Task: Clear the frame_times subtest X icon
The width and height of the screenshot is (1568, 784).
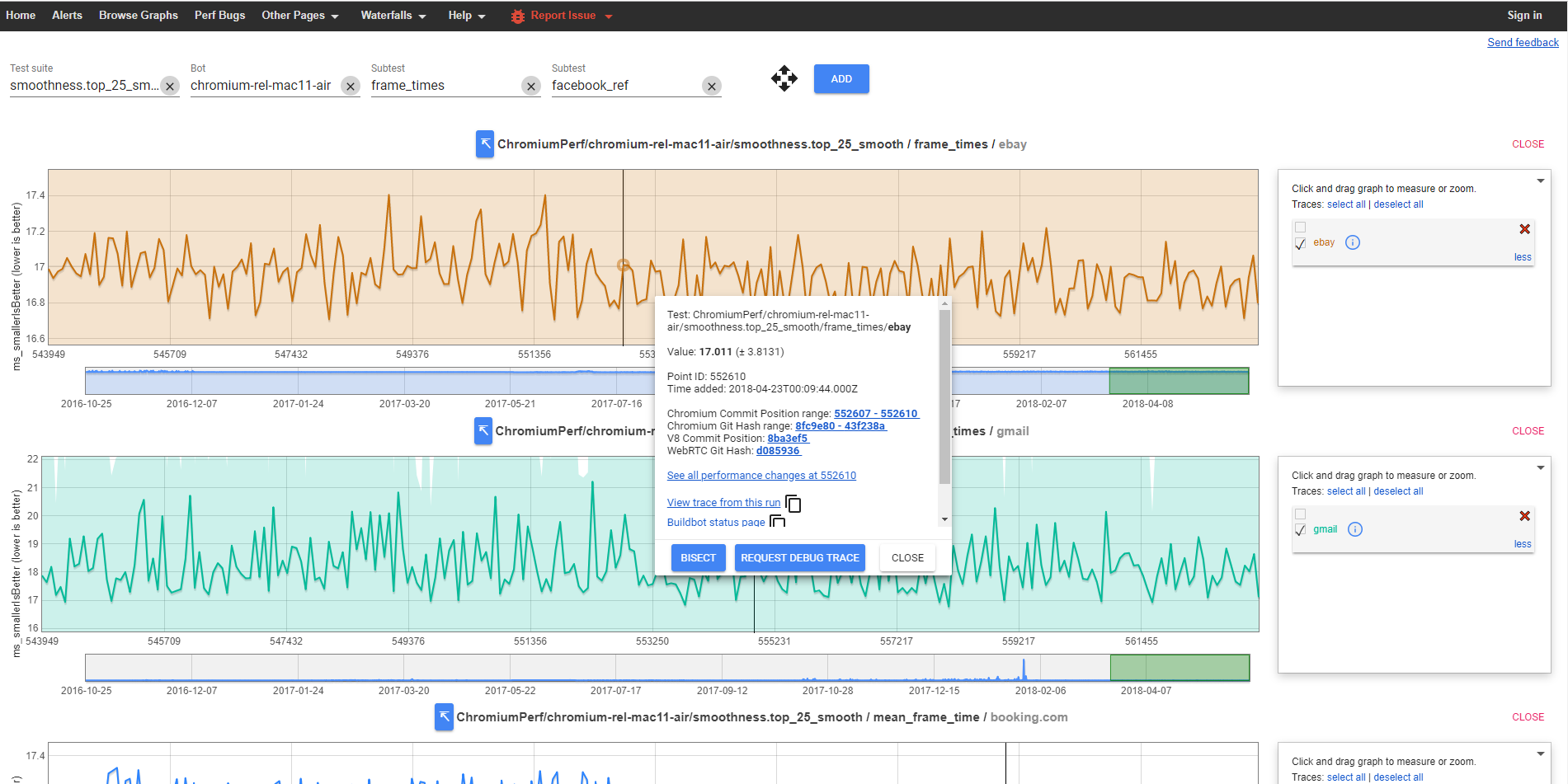Action: point(531,86)
